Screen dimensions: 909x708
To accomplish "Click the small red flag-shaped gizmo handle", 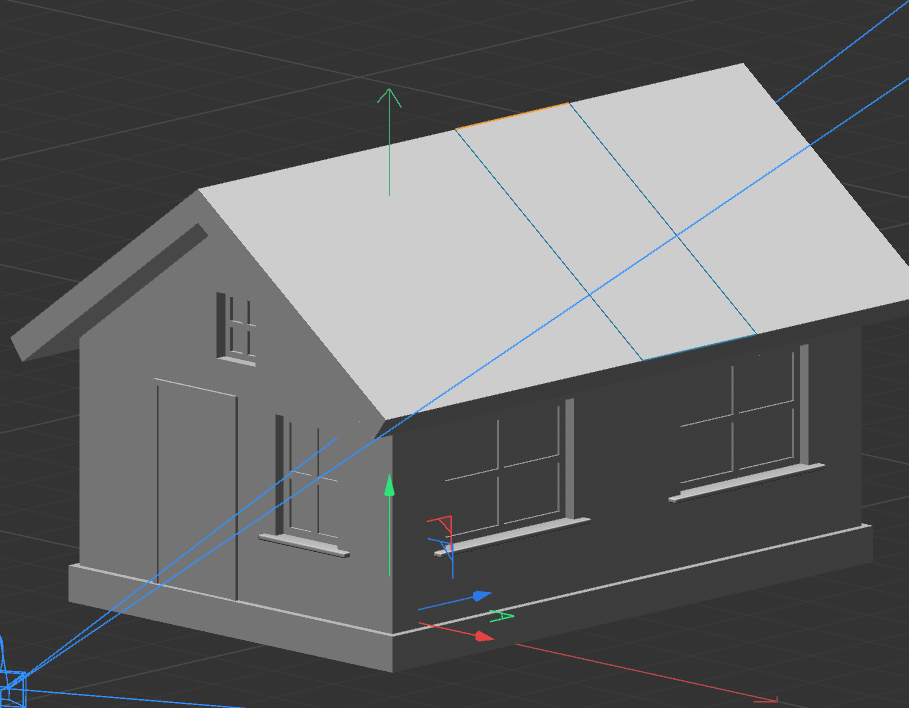I will [x=440, y=522].
